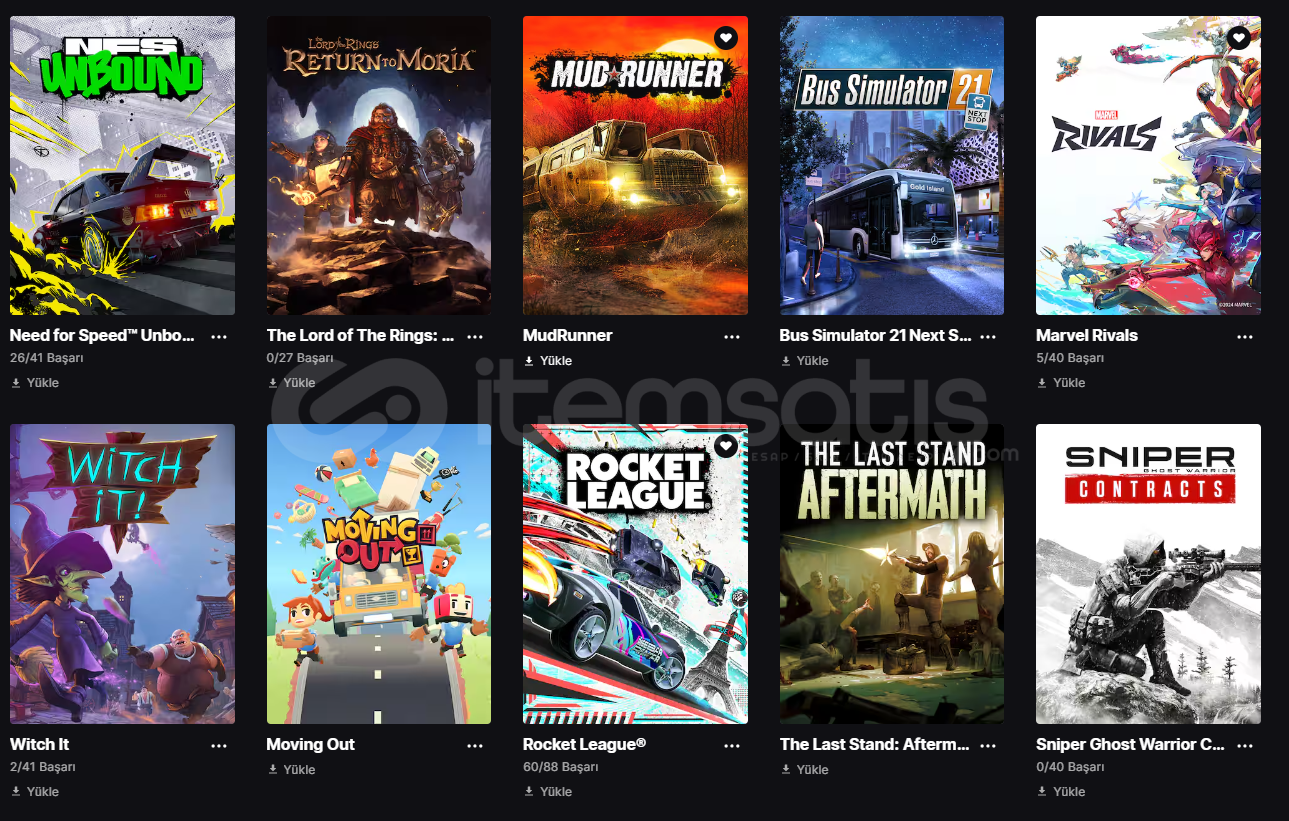Toggle favorite heart on Marvel Rivals cover
The image size is (1289, 821).
[x=1239, y=38]
